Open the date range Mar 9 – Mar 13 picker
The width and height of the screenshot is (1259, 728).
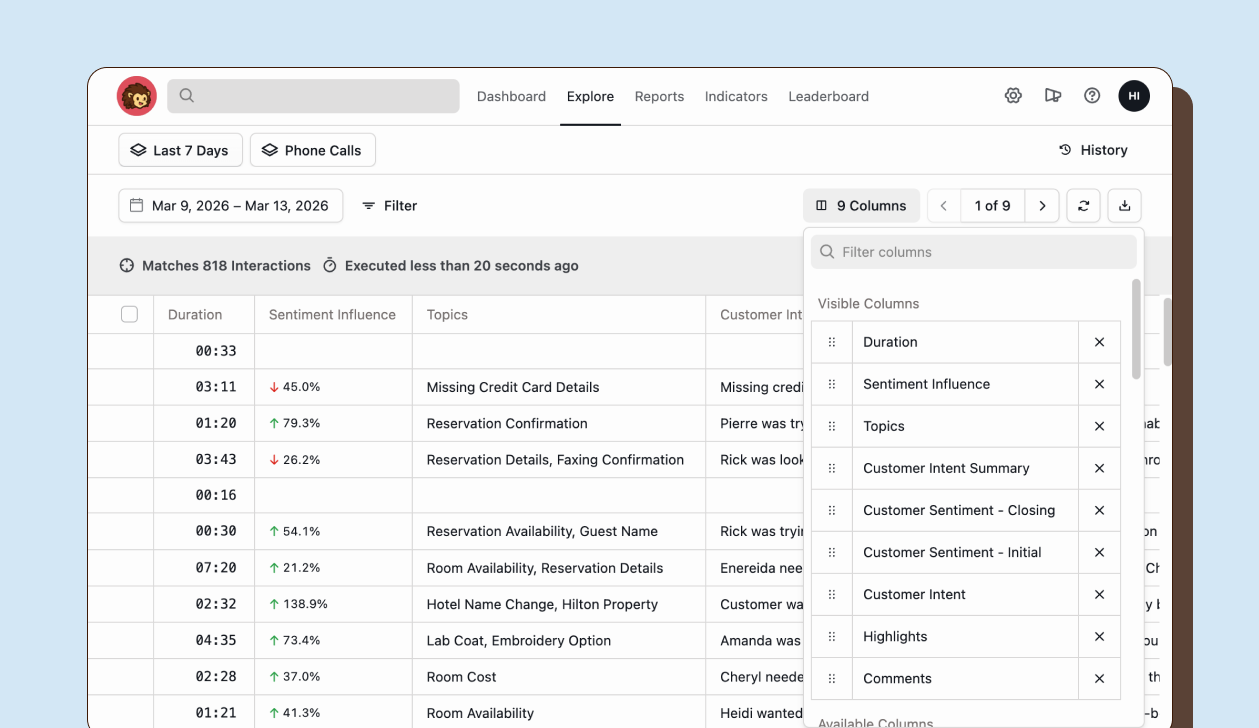(231, 206)
